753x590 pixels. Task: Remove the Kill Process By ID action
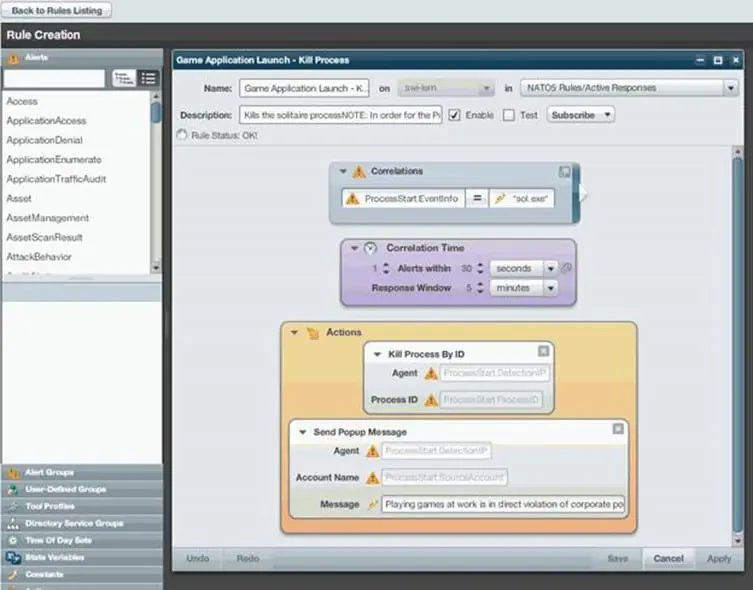543,351
